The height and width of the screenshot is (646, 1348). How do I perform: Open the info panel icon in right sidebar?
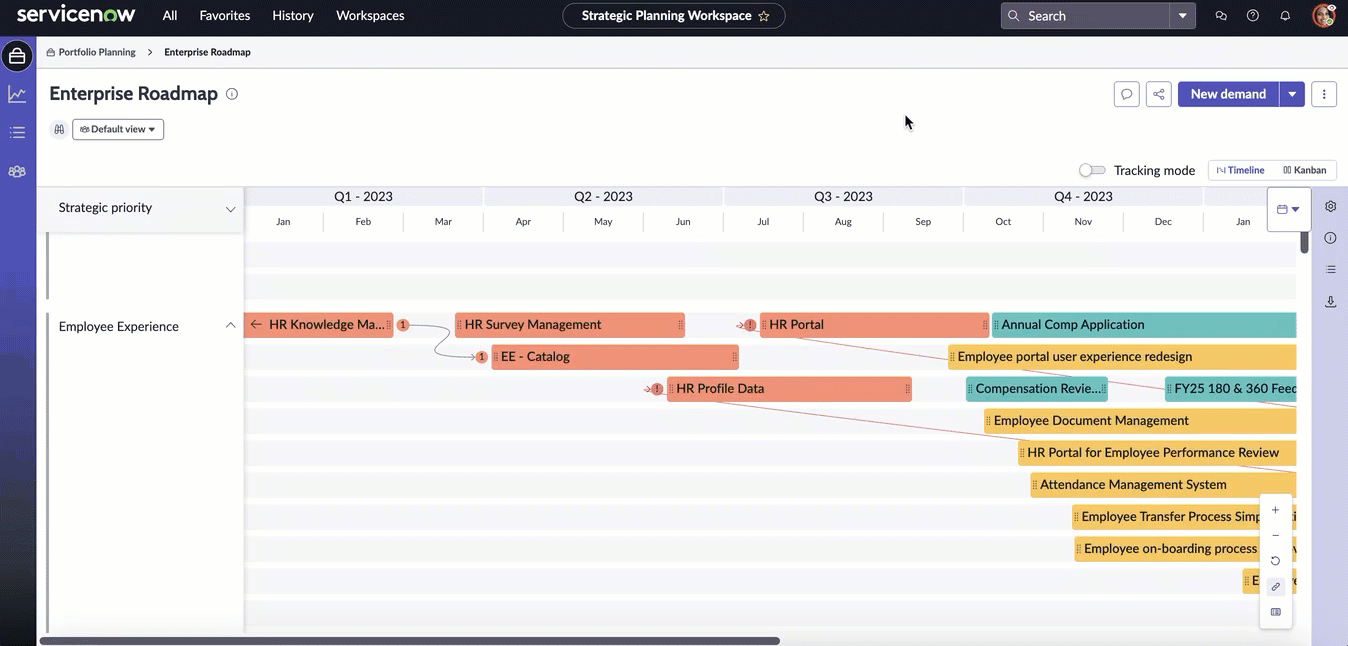point(1331,238)
